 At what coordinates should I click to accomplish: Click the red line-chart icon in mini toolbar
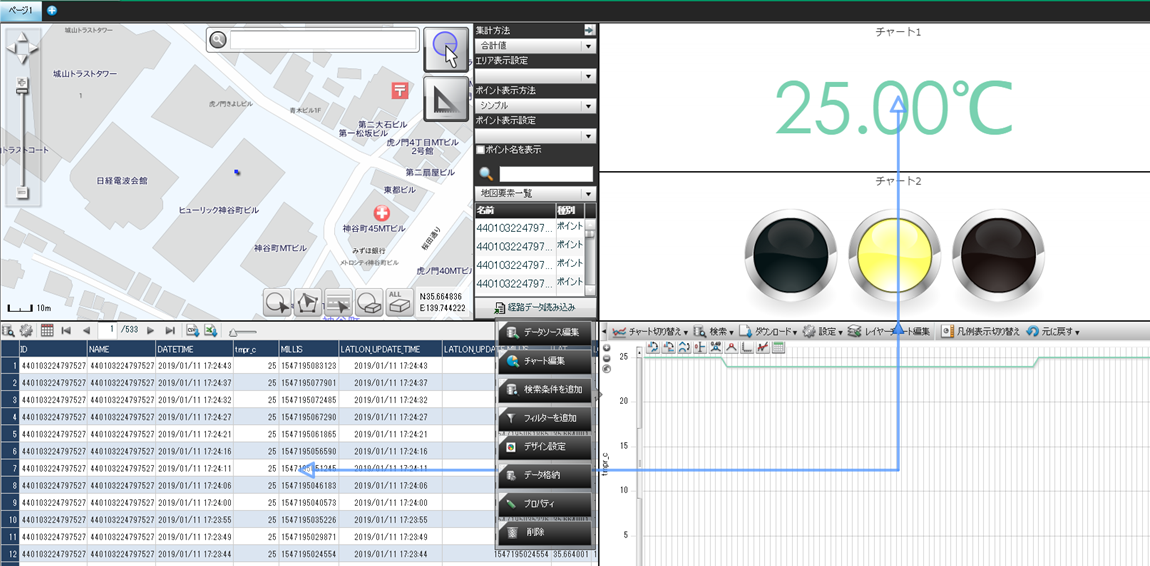(x=763, y=348)
